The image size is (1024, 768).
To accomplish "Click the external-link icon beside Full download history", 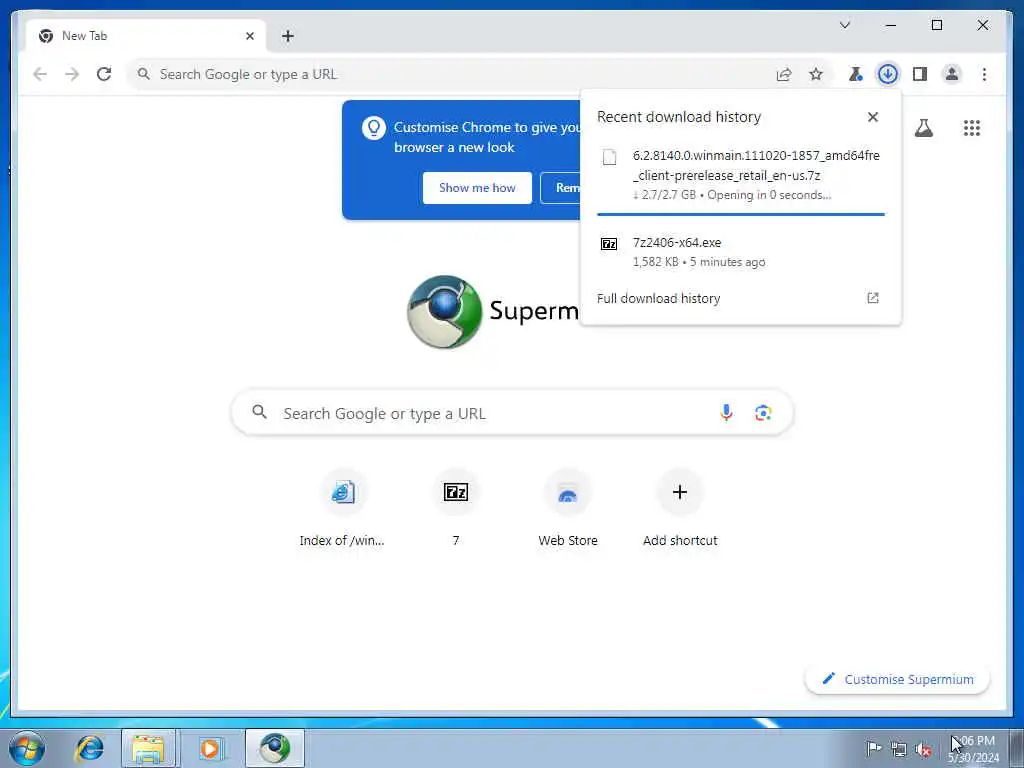I will [x=872, y=298].
